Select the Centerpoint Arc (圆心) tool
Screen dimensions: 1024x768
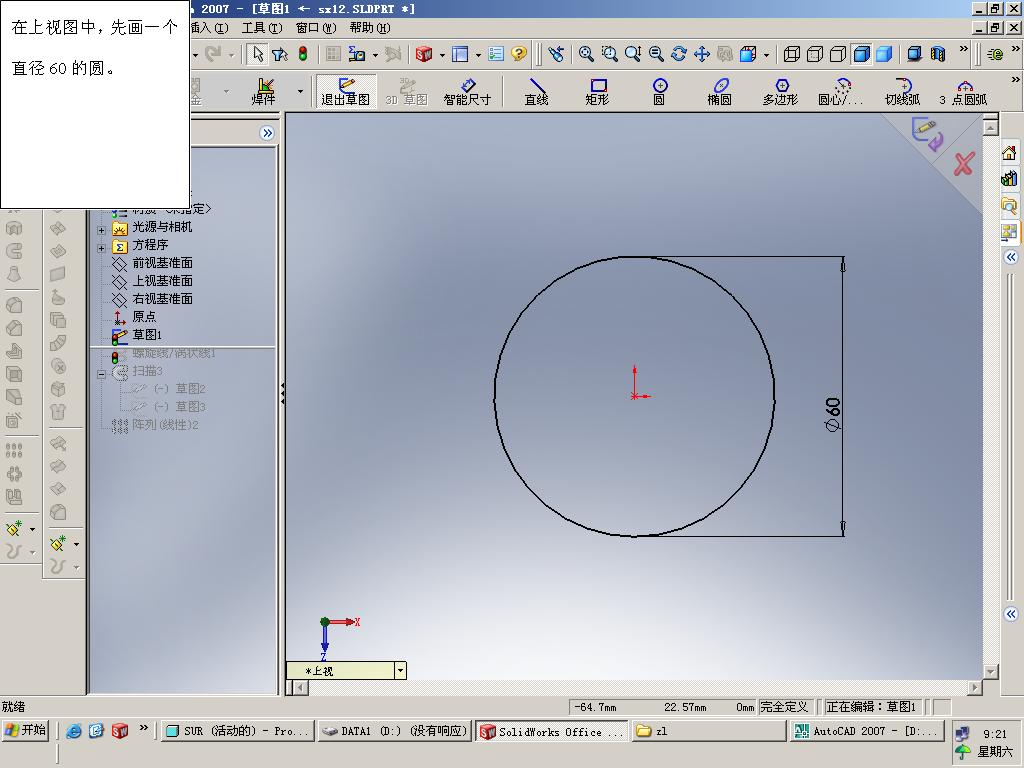[841, 91]
